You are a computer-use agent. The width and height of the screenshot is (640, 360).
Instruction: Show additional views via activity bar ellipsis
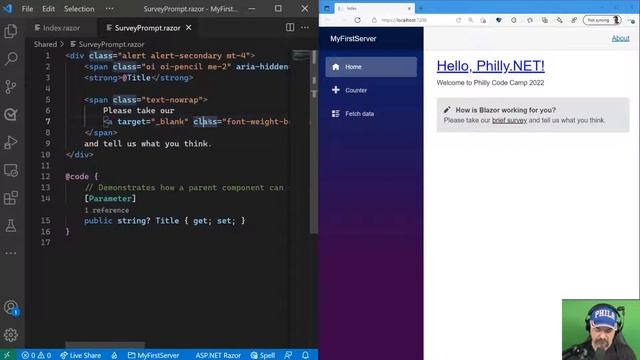point(11,253)
